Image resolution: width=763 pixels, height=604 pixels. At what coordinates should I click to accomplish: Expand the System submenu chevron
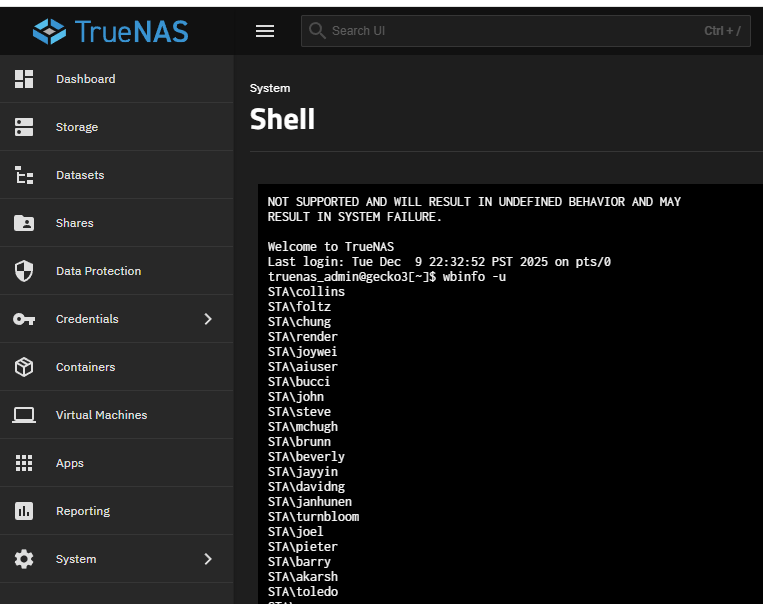[208, 559]
